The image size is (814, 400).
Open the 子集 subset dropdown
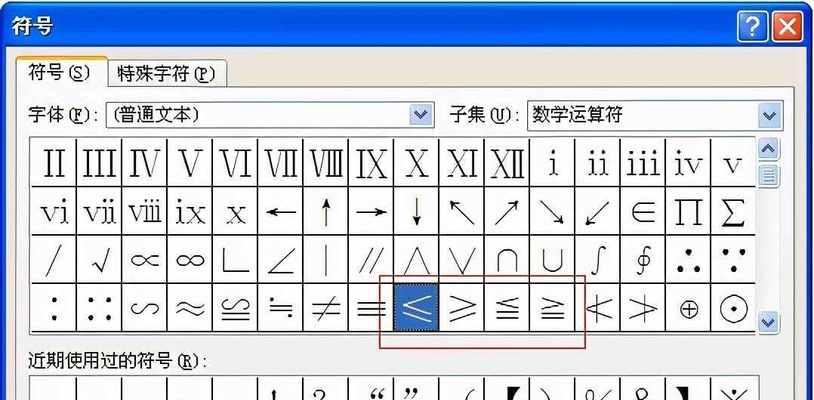point(770,115)
